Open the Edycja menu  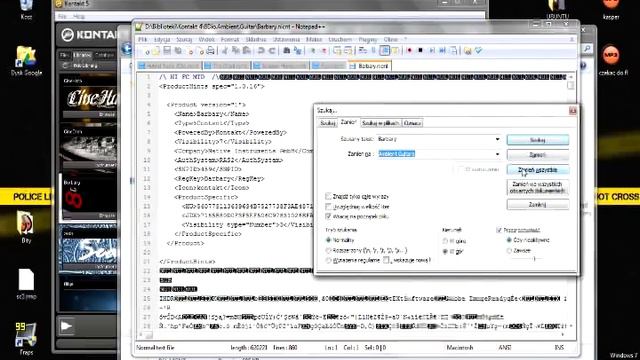tap(162, 40)
